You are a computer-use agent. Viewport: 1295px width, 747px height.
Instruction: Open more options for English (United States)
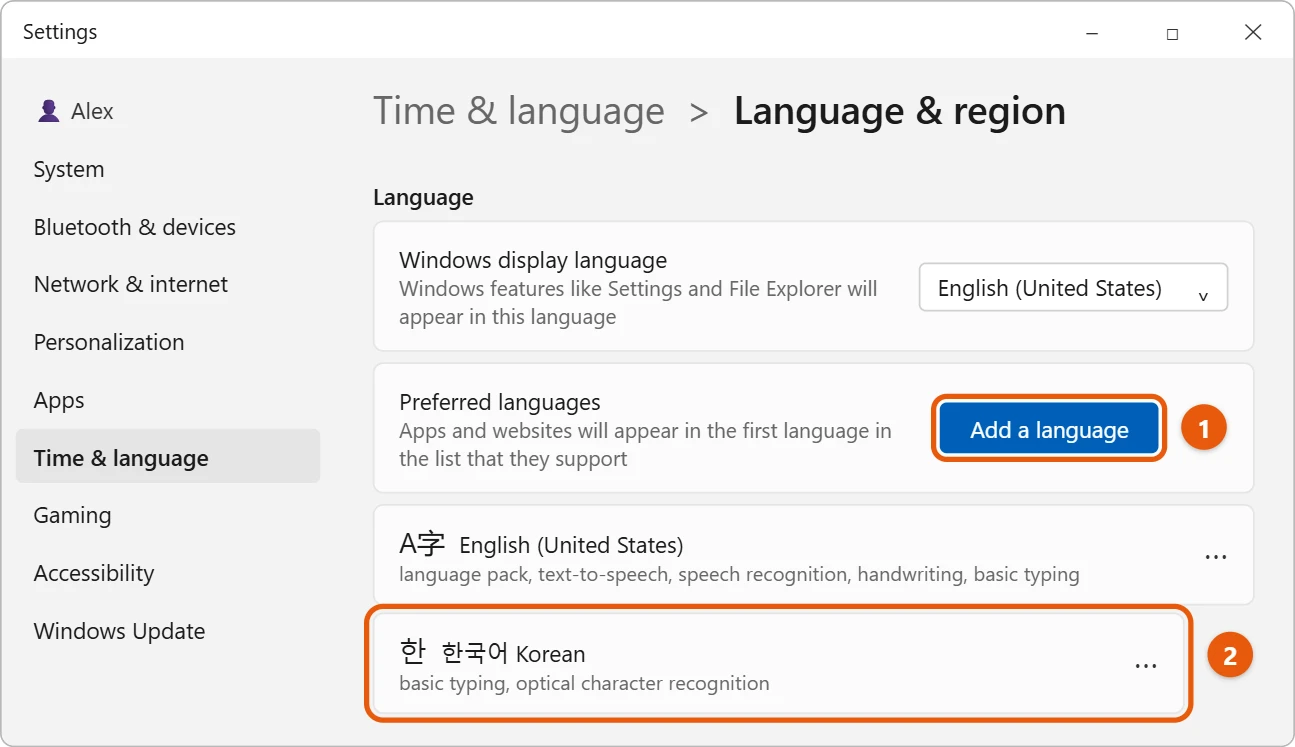[x=1215, y=556]
